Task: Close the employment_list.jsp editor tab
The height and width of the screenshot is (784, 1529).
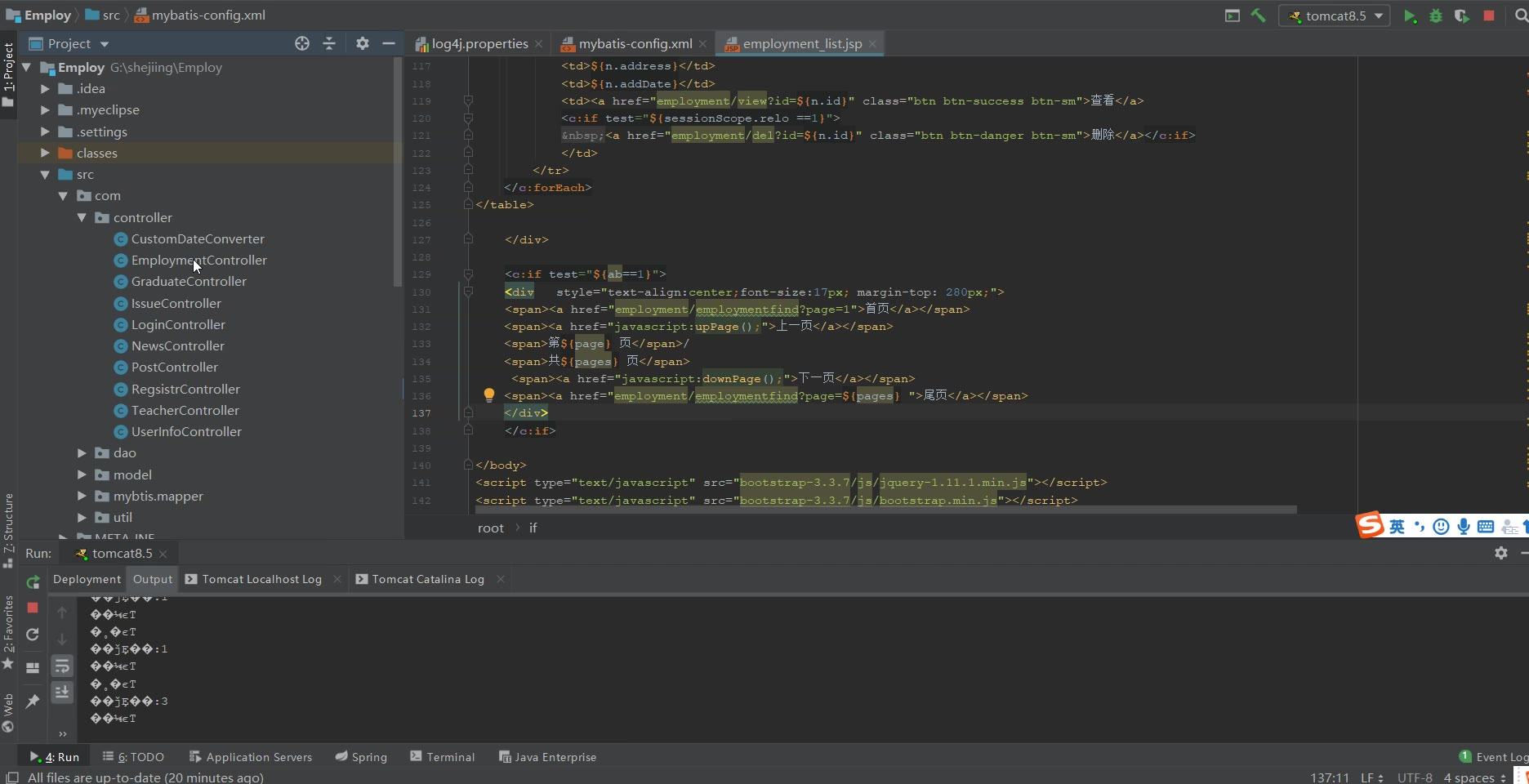Action: [x=873, y=44]
